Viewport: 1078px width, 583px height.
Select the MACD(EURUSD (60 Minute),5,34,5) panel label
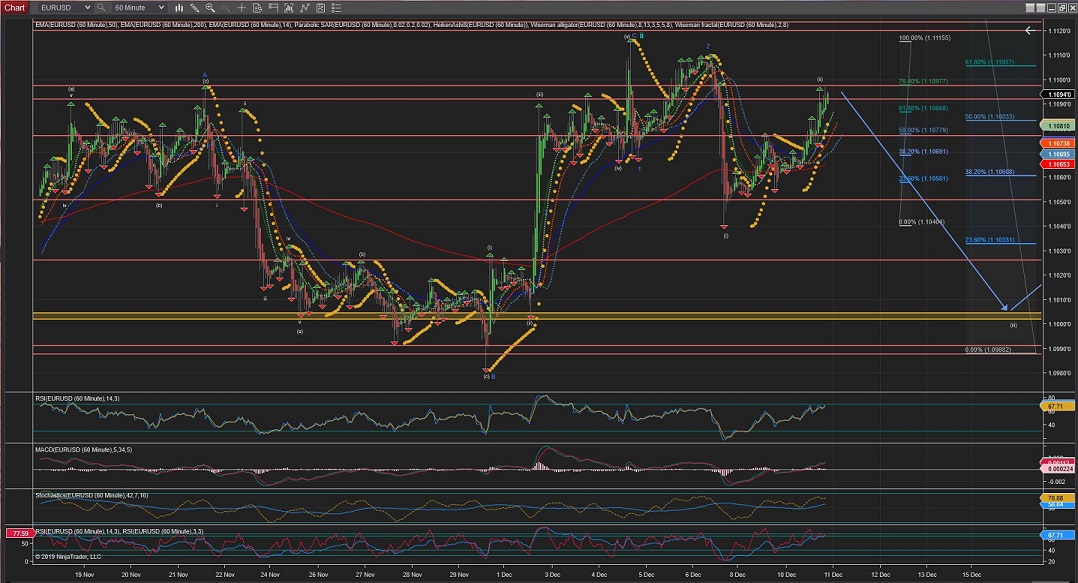coord(84,450)
